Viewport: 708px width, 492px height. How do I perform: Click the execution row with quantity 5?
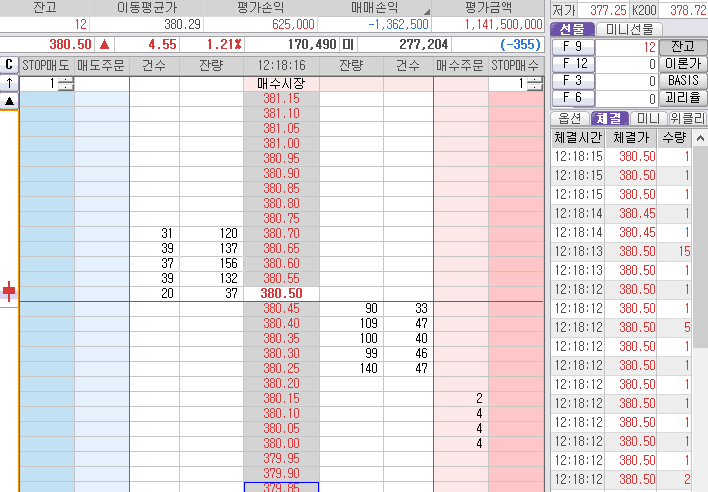(621, 327)
